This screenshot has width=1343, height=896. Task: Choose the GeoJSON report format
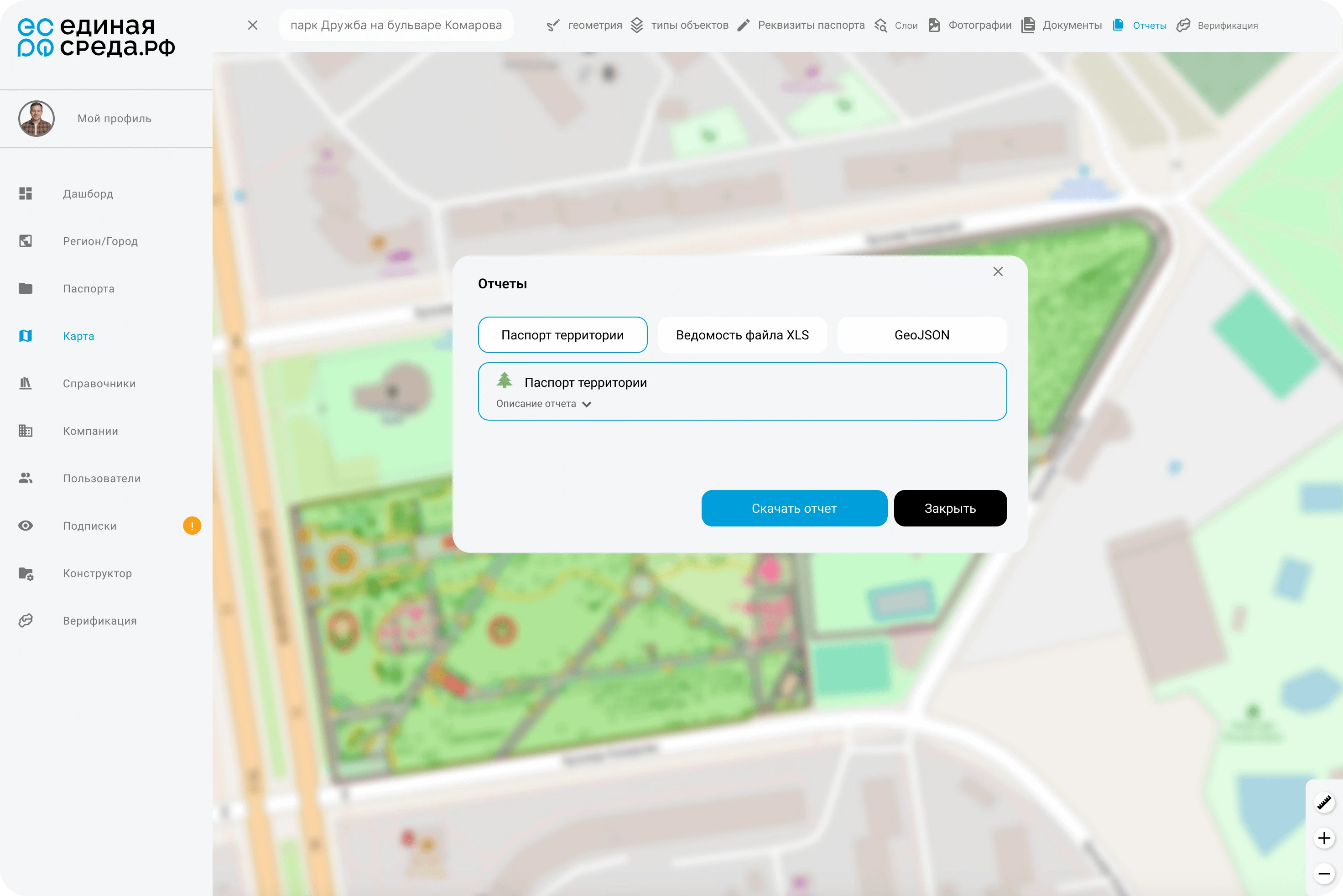[921, 335]
